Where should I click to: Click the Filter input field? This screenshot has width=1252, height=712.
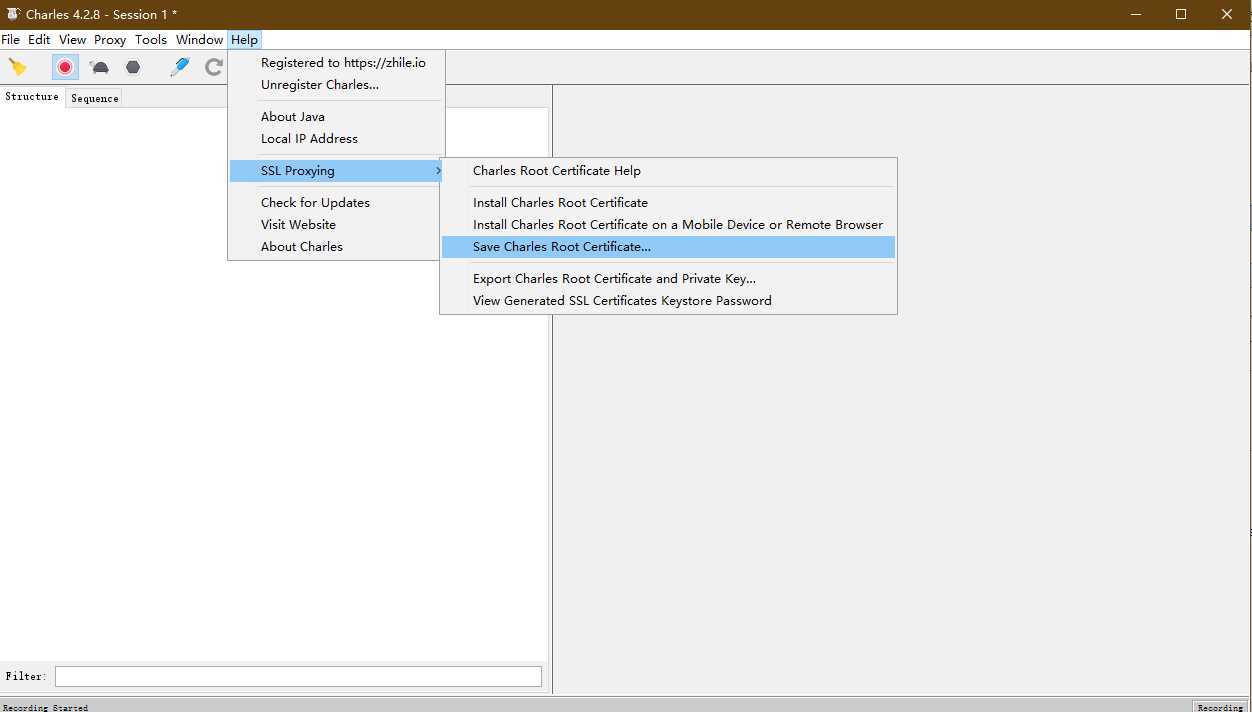tap(298, 677)
